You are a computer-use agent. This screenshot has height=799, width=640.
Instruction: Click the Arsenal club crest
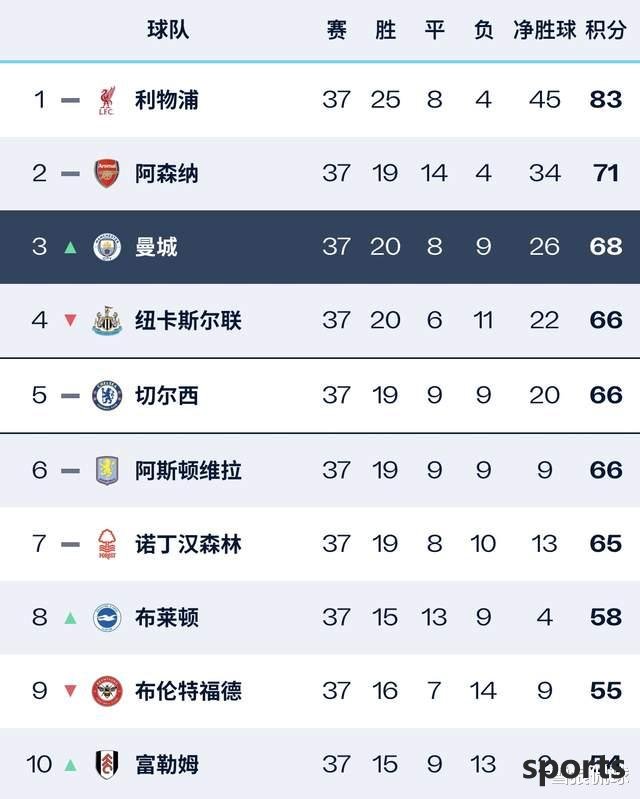click(107, 173)
